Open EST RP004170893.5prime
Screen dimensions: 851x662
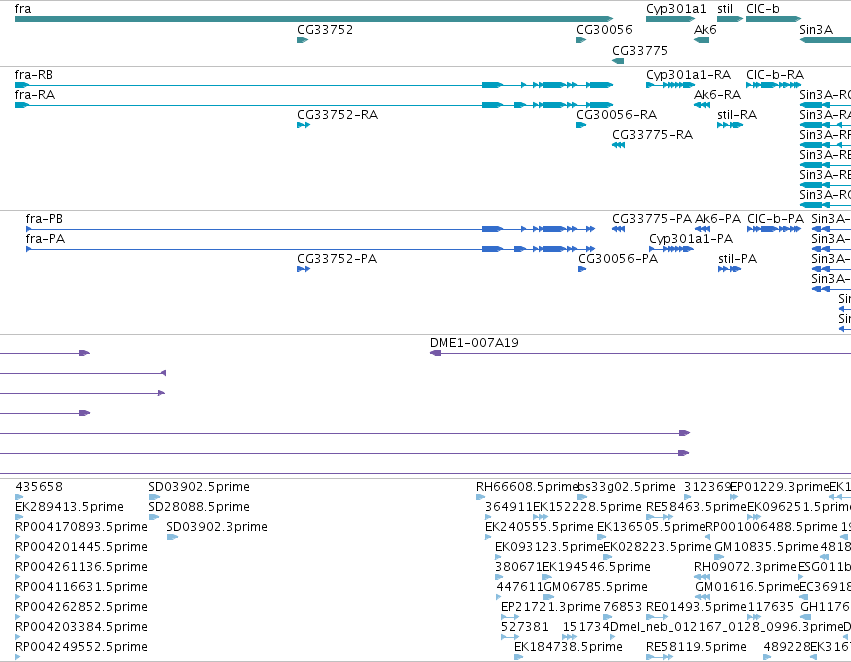[x=81, y=527]
